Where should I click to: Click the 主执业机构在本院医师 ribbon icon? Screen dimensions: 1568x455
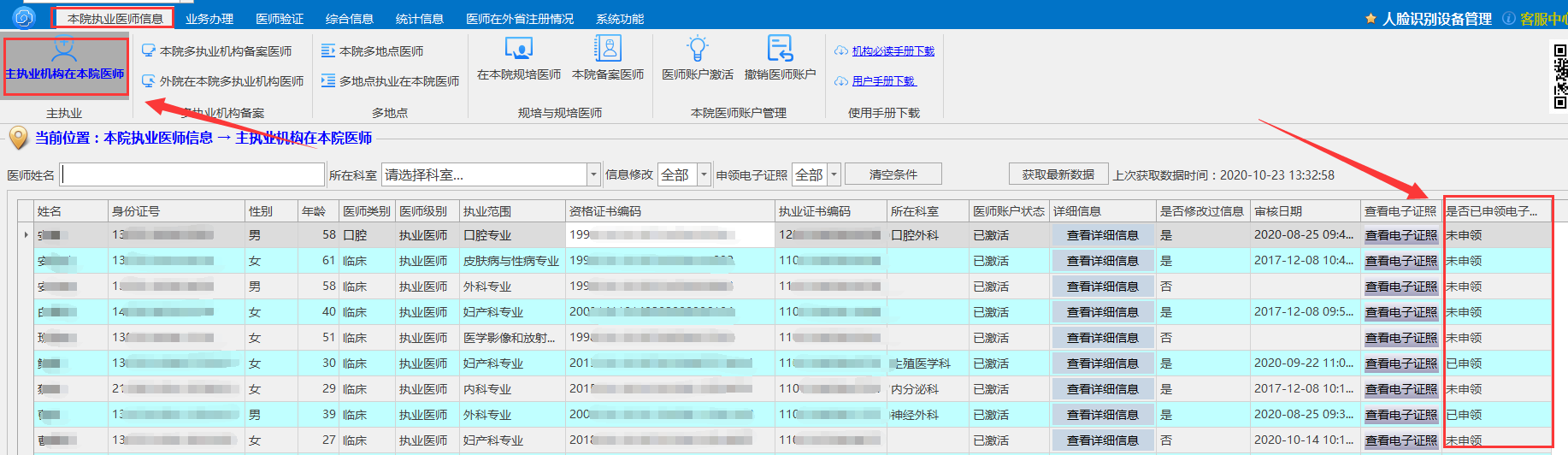pyautogui.click(x=64, y=51)
